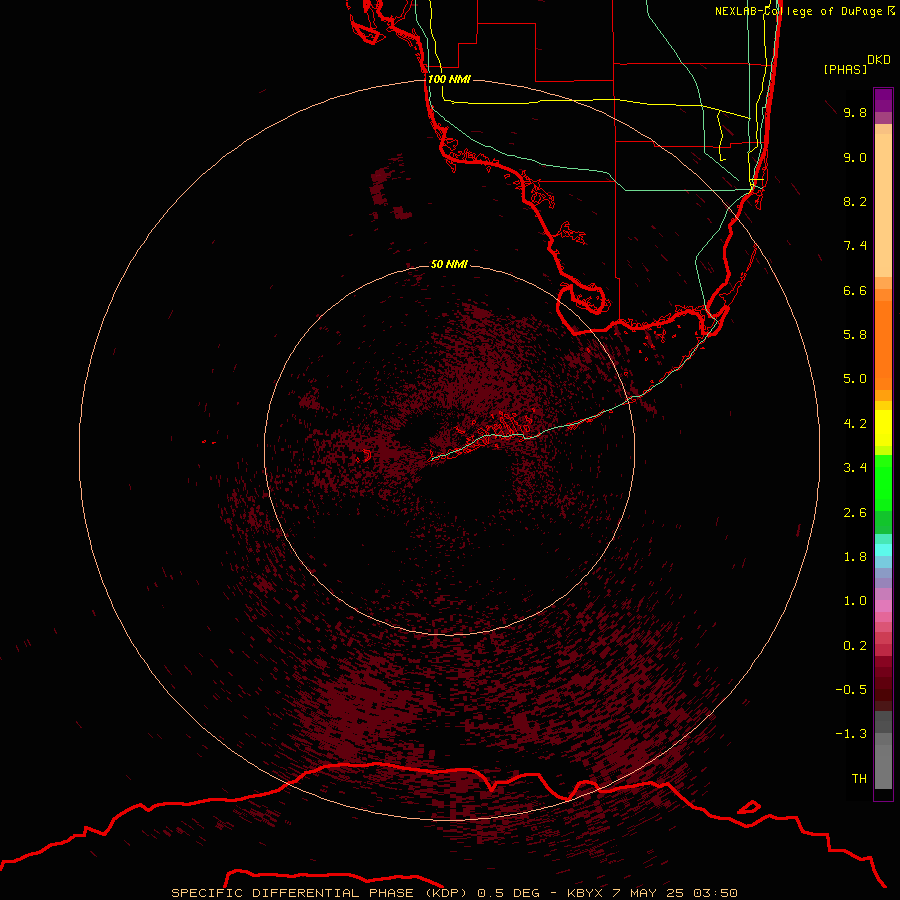Select the 50 NMI range ring label
This screenshot has height=900, width=900.
pyautogui.click(x=449, y=264)
